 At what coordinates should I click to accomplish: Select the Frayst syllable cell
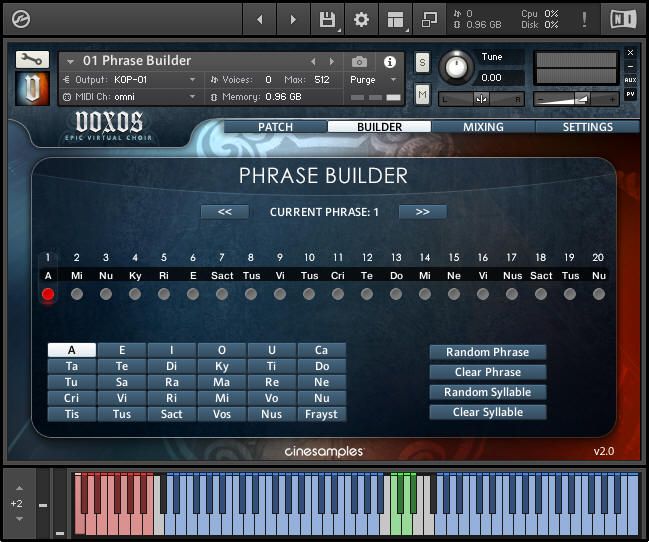pyautogui.click(x=321, y=414)
